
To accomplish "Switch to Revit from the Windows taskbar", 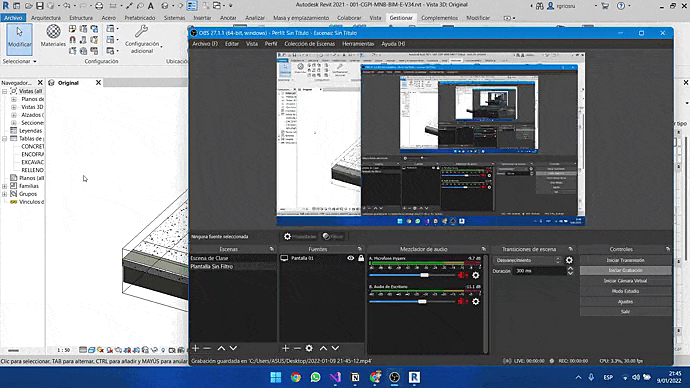I will click(414, 377).
